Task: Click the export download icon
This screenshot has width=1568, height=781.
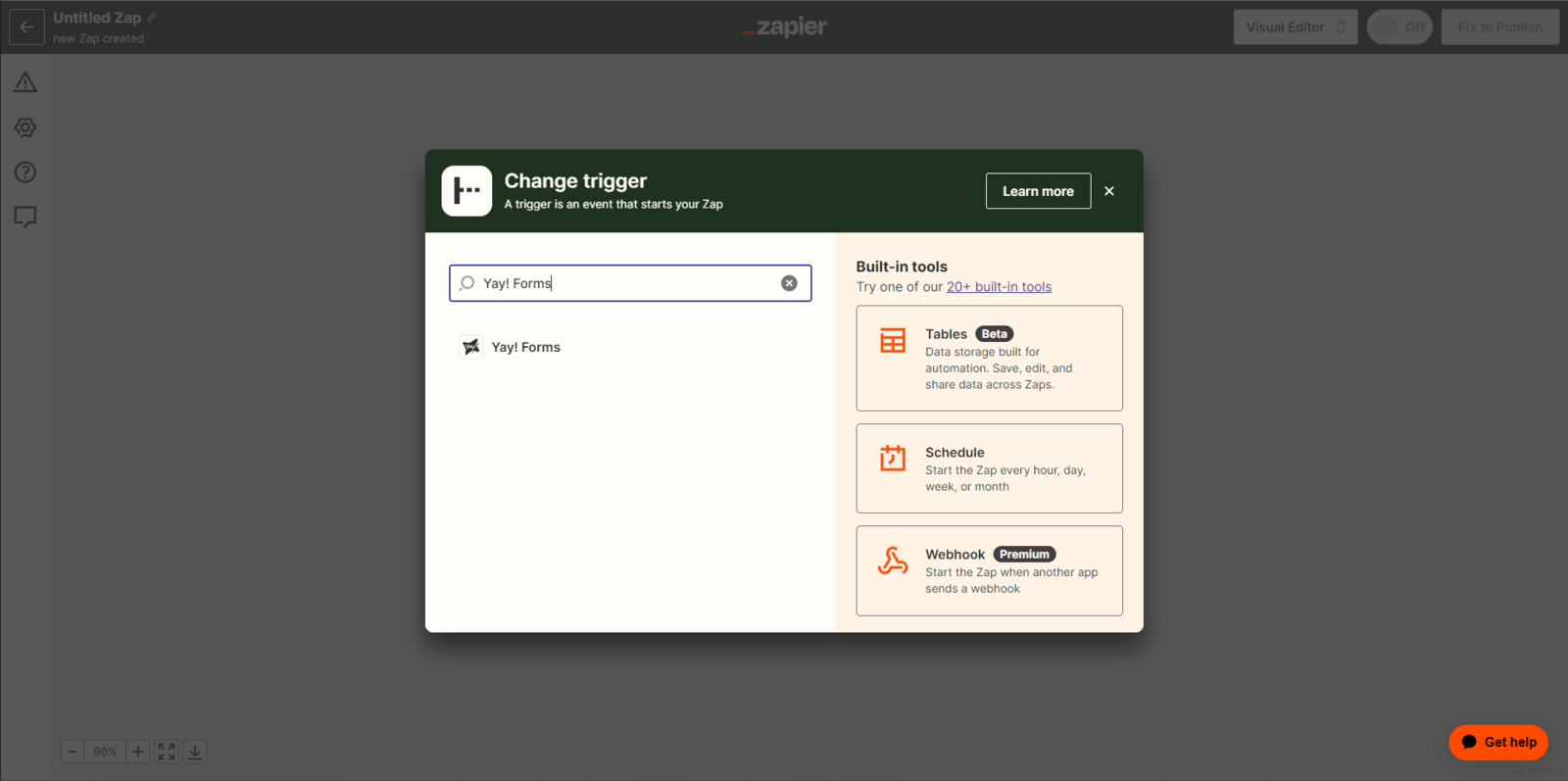Action: tap(195, 752)
